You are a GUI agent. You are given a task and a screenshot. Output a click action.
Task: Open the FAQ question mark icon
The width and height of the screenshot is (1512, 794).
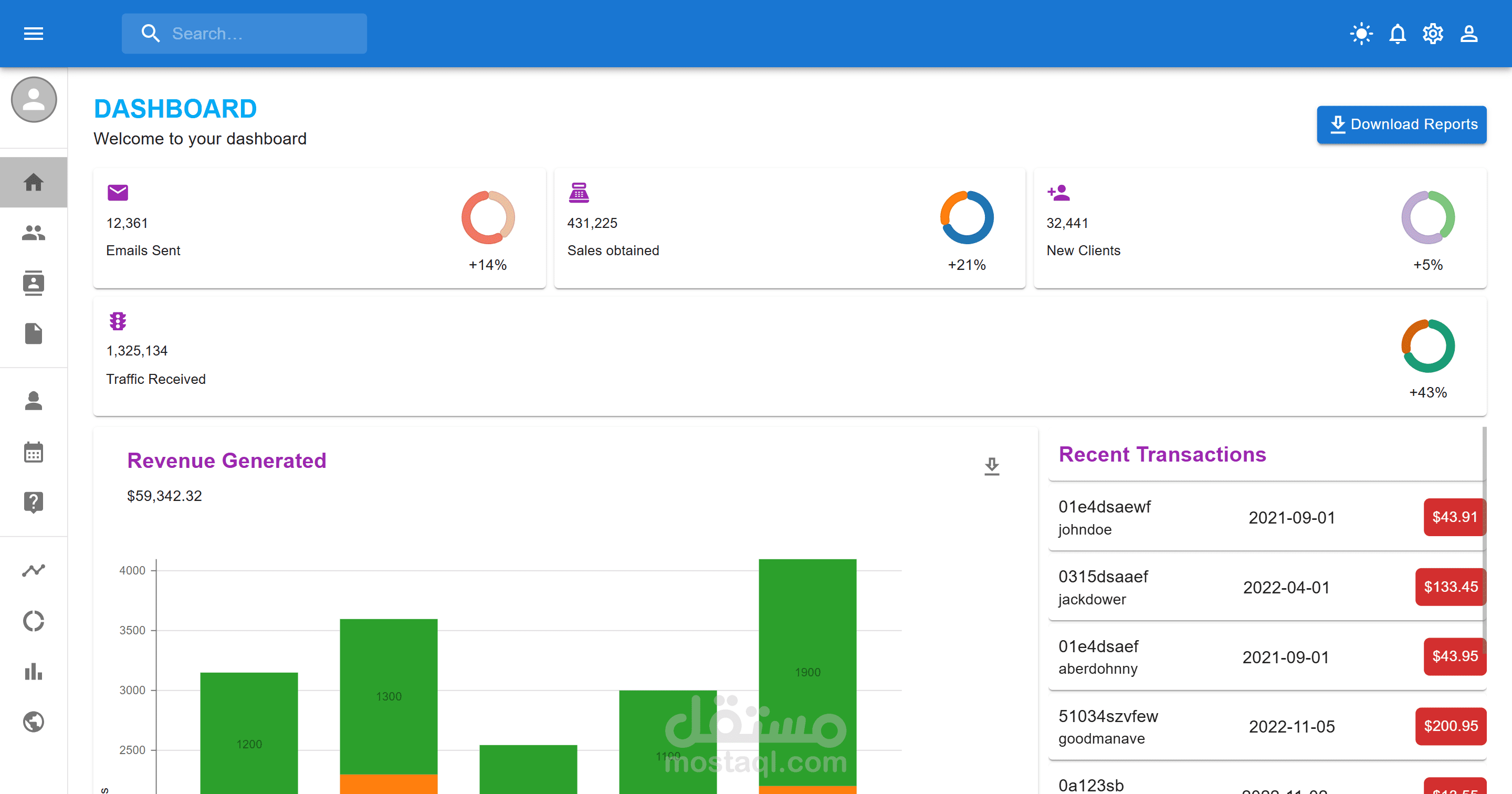[x=34, y=503]
